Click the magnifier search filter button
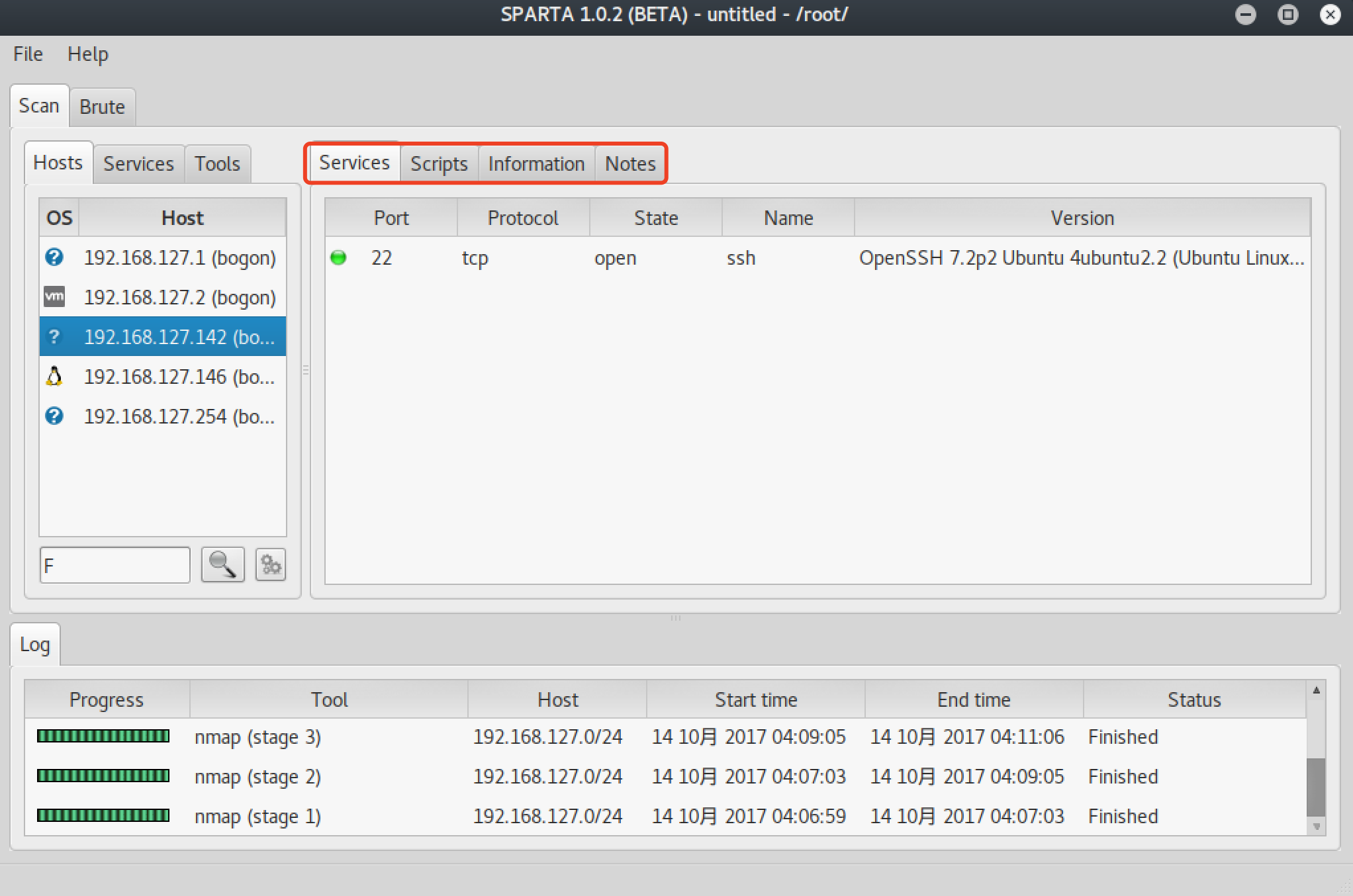 click(x=222, y=564)
